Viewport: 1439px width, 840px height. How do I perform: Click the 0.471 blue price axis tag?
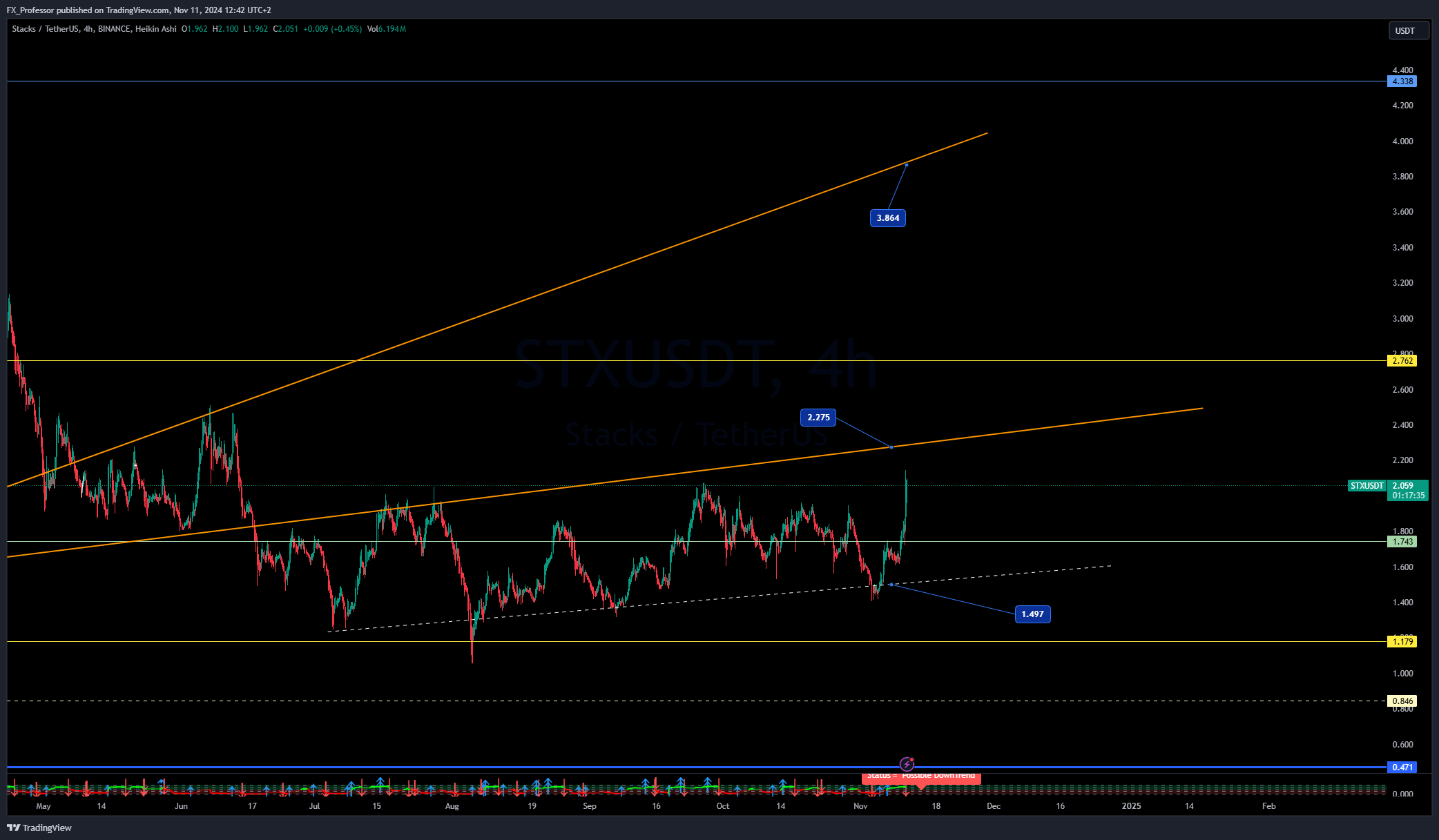[x=1402, y=768]
